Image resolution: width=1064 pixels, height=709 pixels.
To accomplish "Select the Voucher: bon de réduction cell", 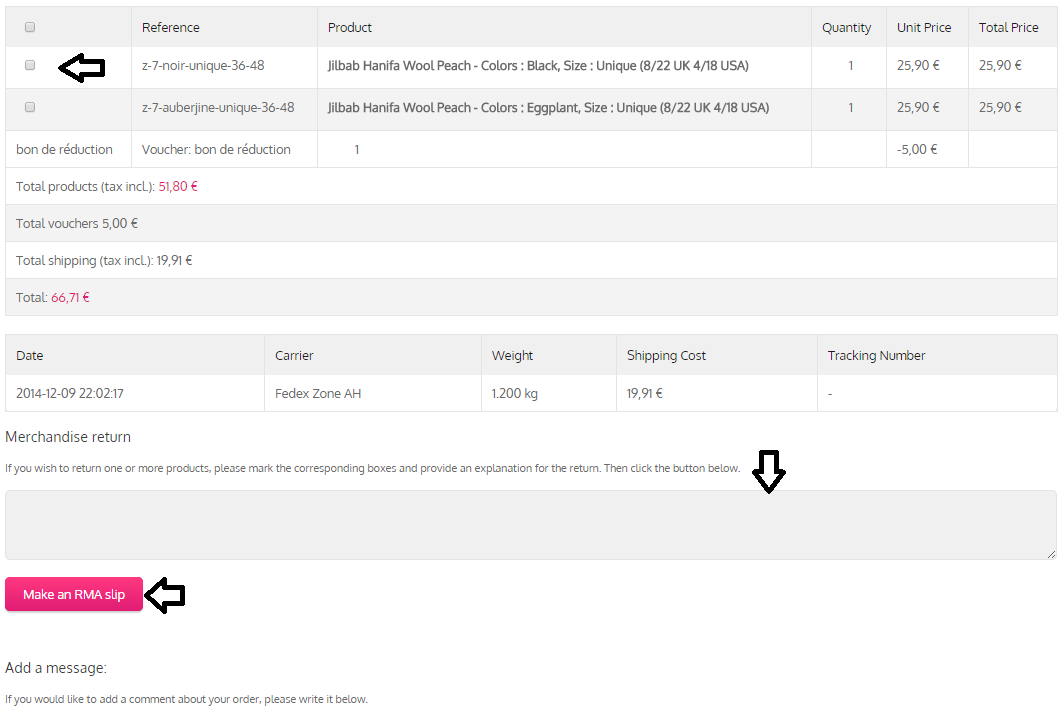I will click(216, 150).
